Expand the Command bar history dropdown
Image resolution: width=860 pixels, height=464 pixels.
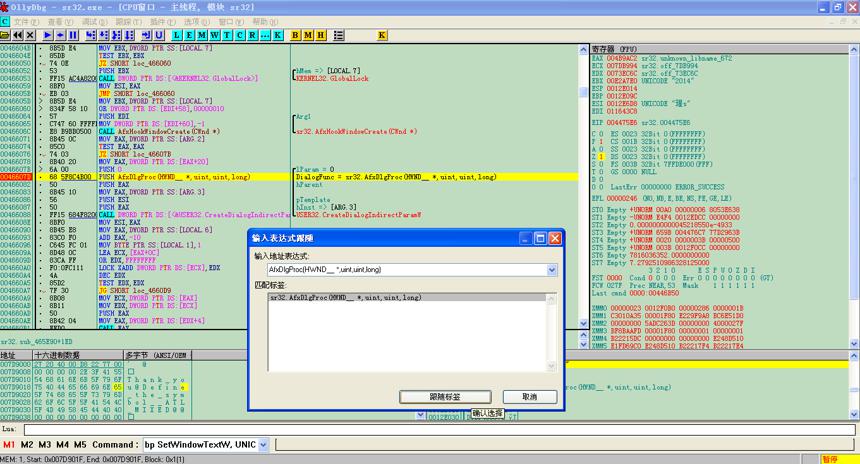[x=263, y=445]
